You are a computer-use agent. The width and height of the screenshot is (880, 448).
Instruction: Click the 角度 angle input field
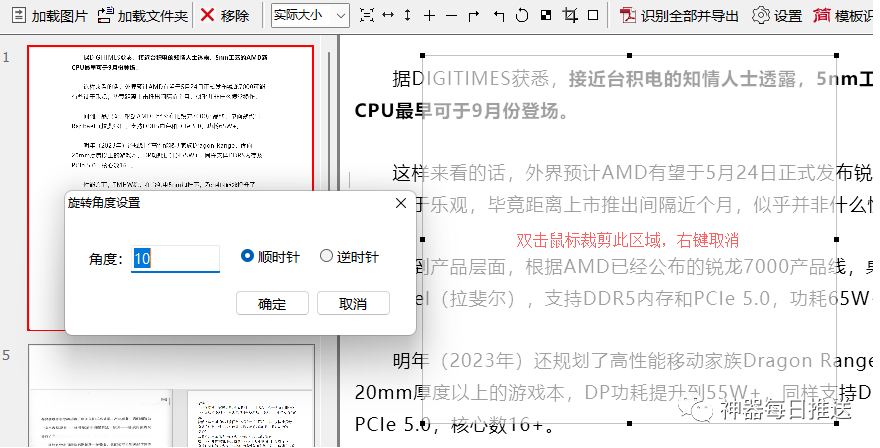pyautogui.click(x=175, y=258)
